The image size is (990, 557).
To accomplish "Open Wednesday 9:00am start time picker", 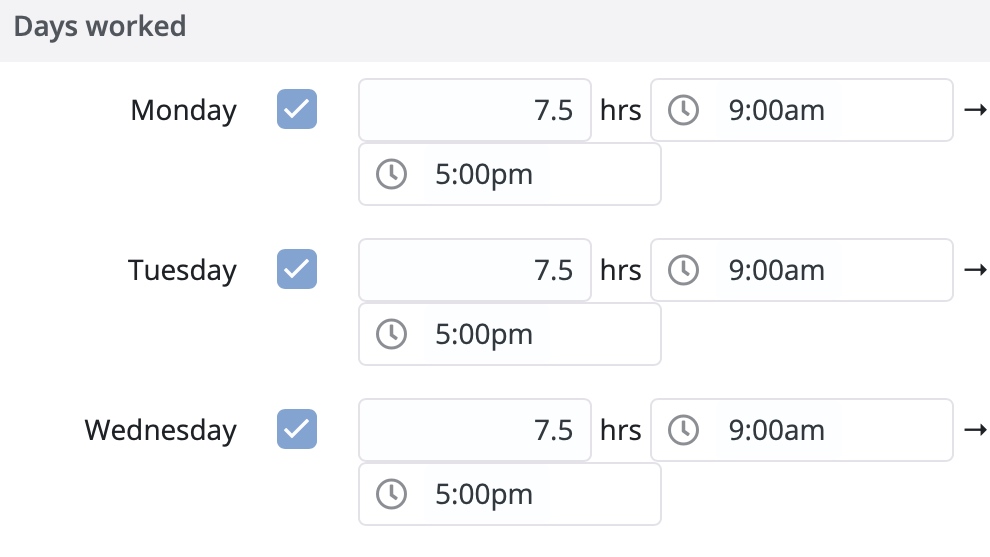I will click(802, 429).
